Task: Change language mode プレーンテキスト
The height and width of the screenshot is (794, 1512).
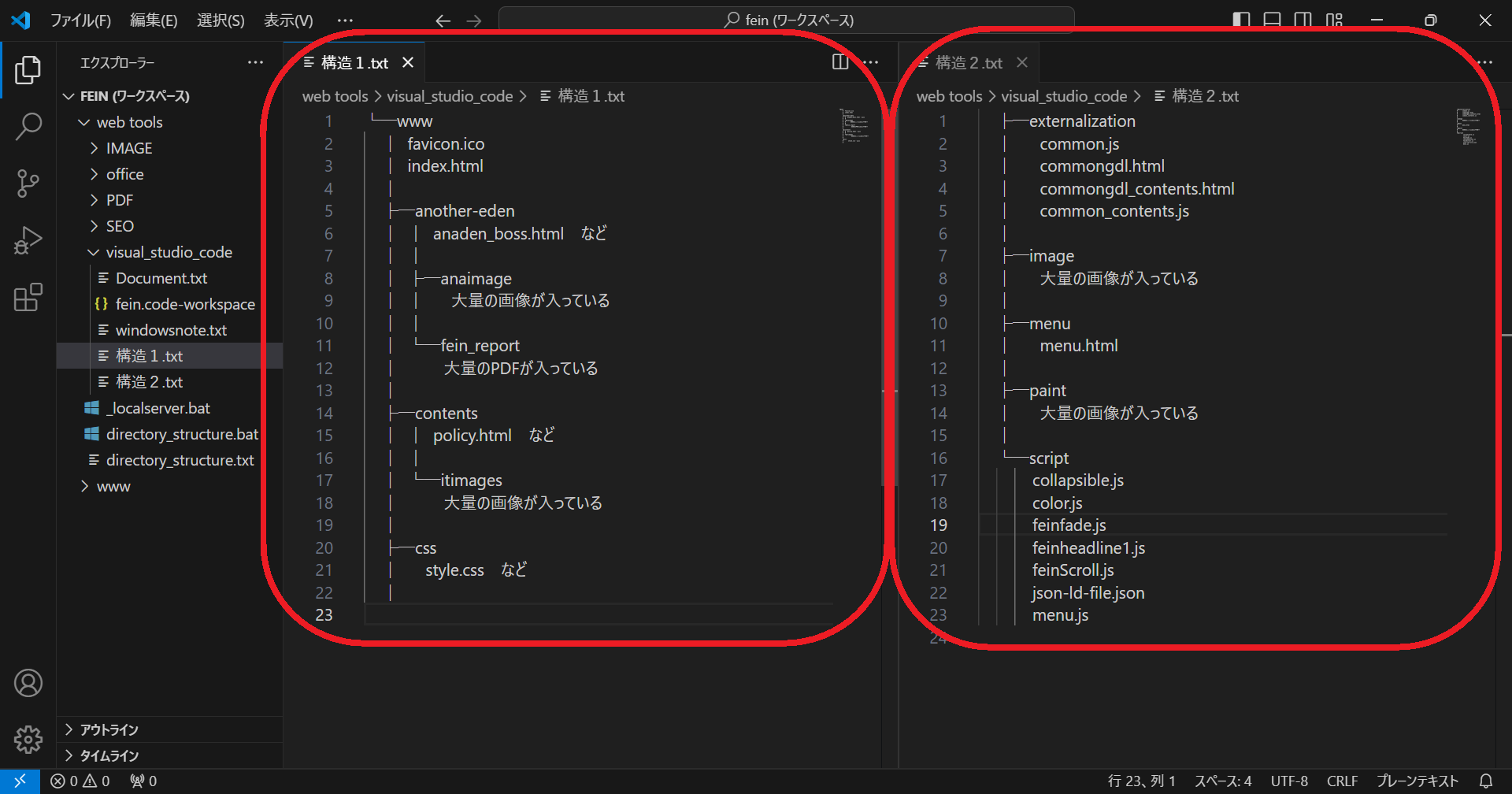Action: tap(1417, 781)
